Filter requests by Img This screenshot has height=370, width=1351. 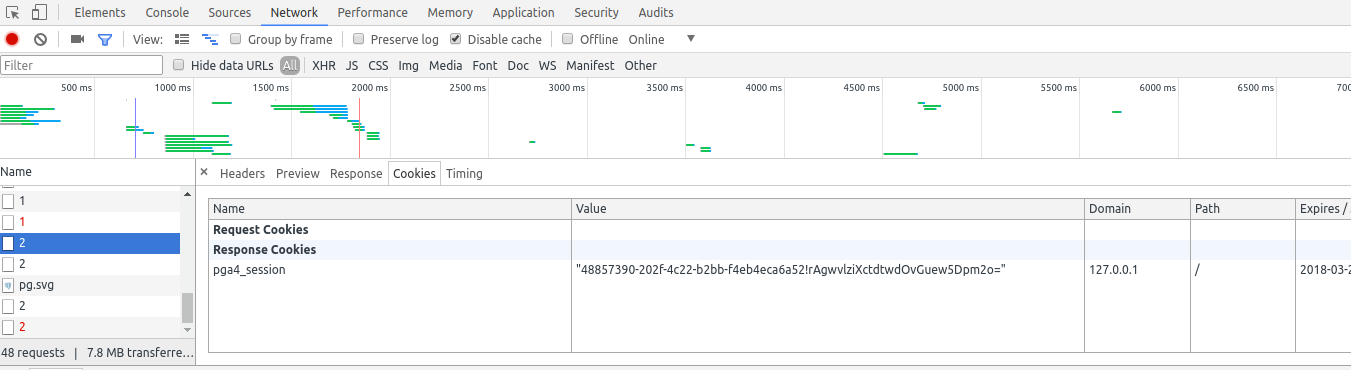408,65
